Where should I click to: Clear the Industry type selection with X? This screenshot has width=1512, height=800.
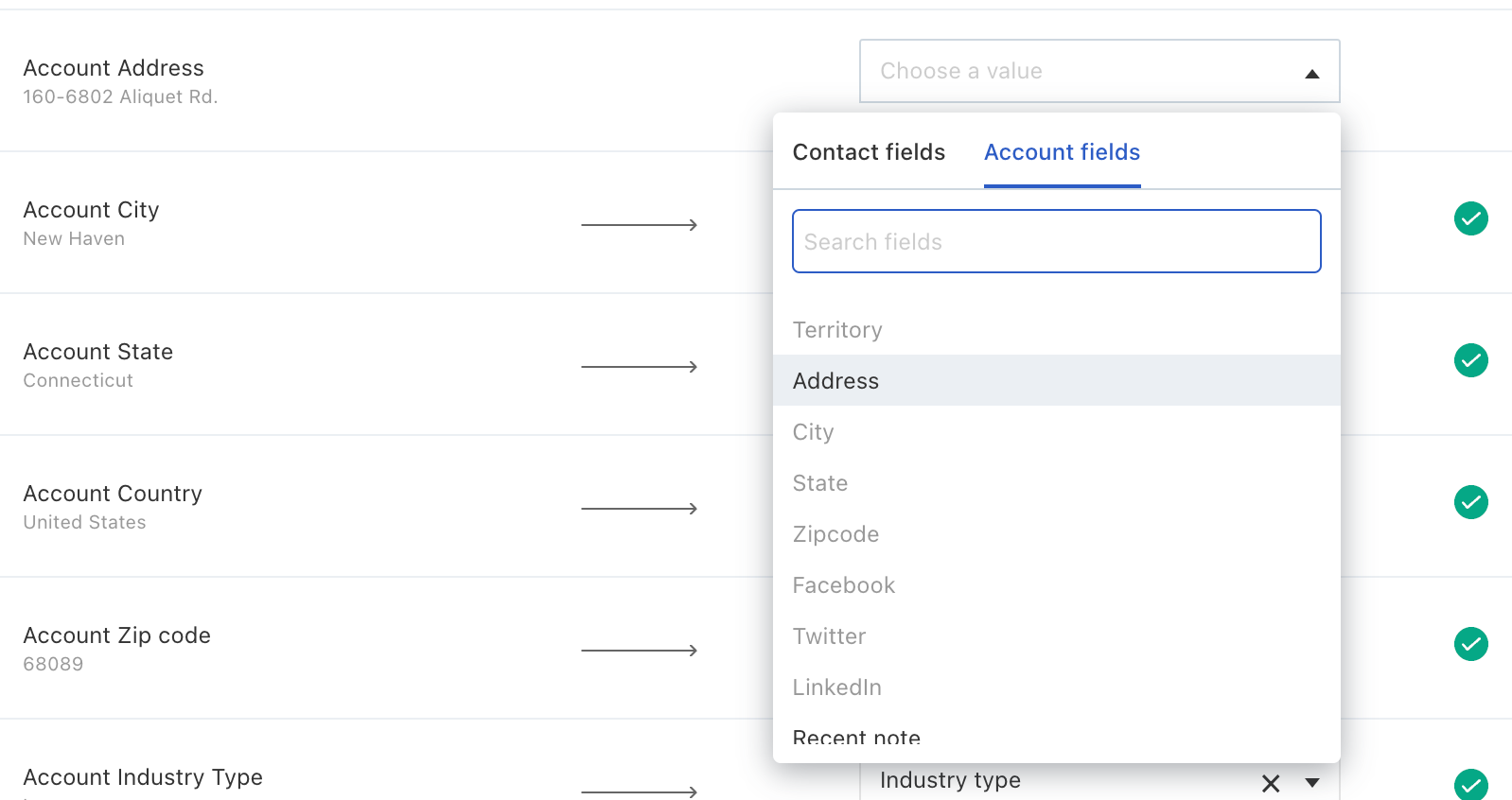[x=1271, y=783]
